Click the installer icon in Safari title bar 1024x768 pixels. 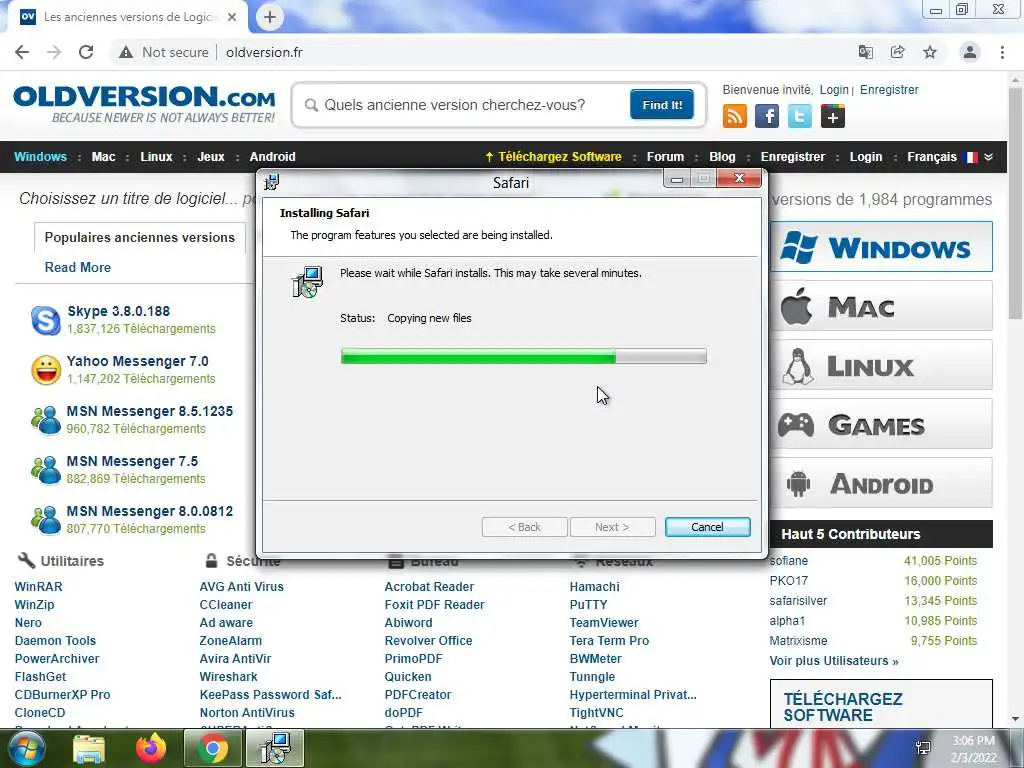pos(272,182)
